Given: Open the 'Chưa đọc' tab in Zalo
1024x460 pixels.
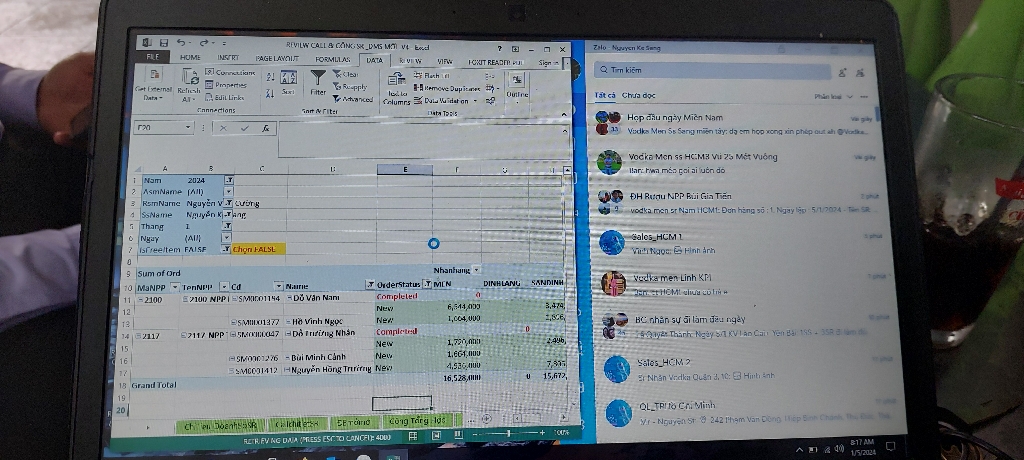Looking at the screenshot, I should 638,96.
